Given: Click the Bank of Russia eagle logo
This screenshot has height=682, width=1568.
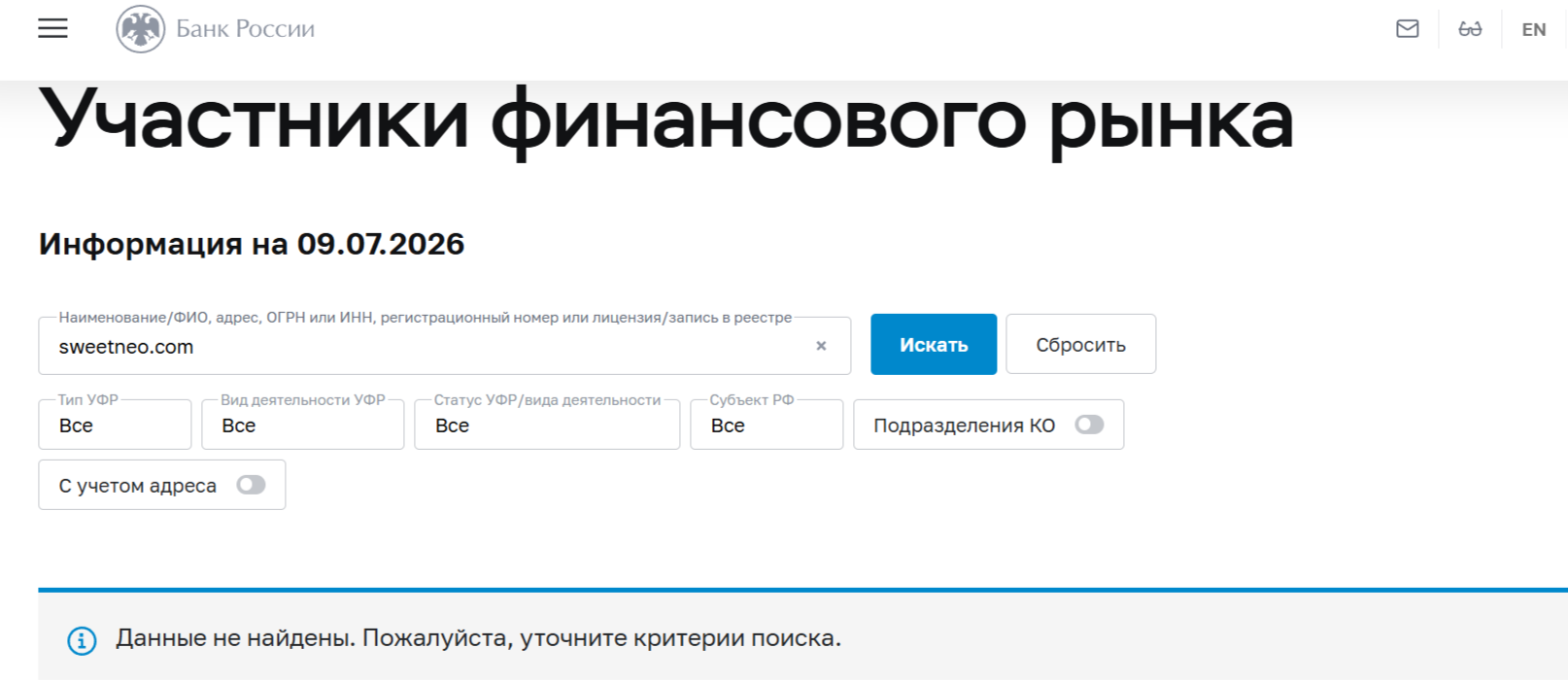Looking at the screenshot, I should click(141, 29).
